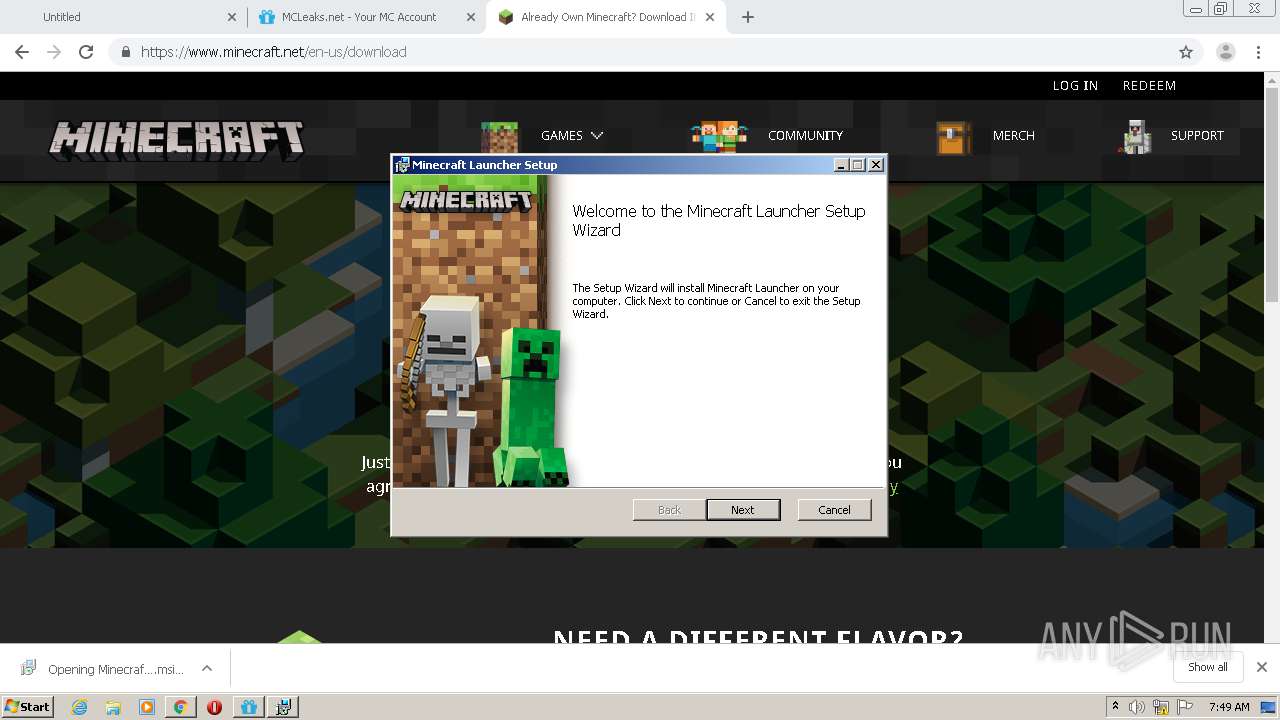Click the 7:49 AM clock
Image resolution: width=1280 pixels, height=720 pixels.
[1229, 707]
